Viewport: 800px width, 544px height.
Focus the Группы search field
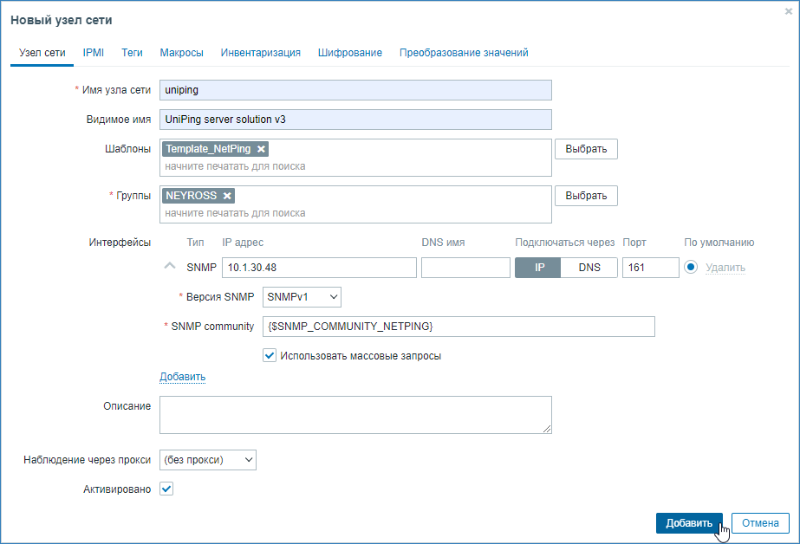click(x=355, y=213)
